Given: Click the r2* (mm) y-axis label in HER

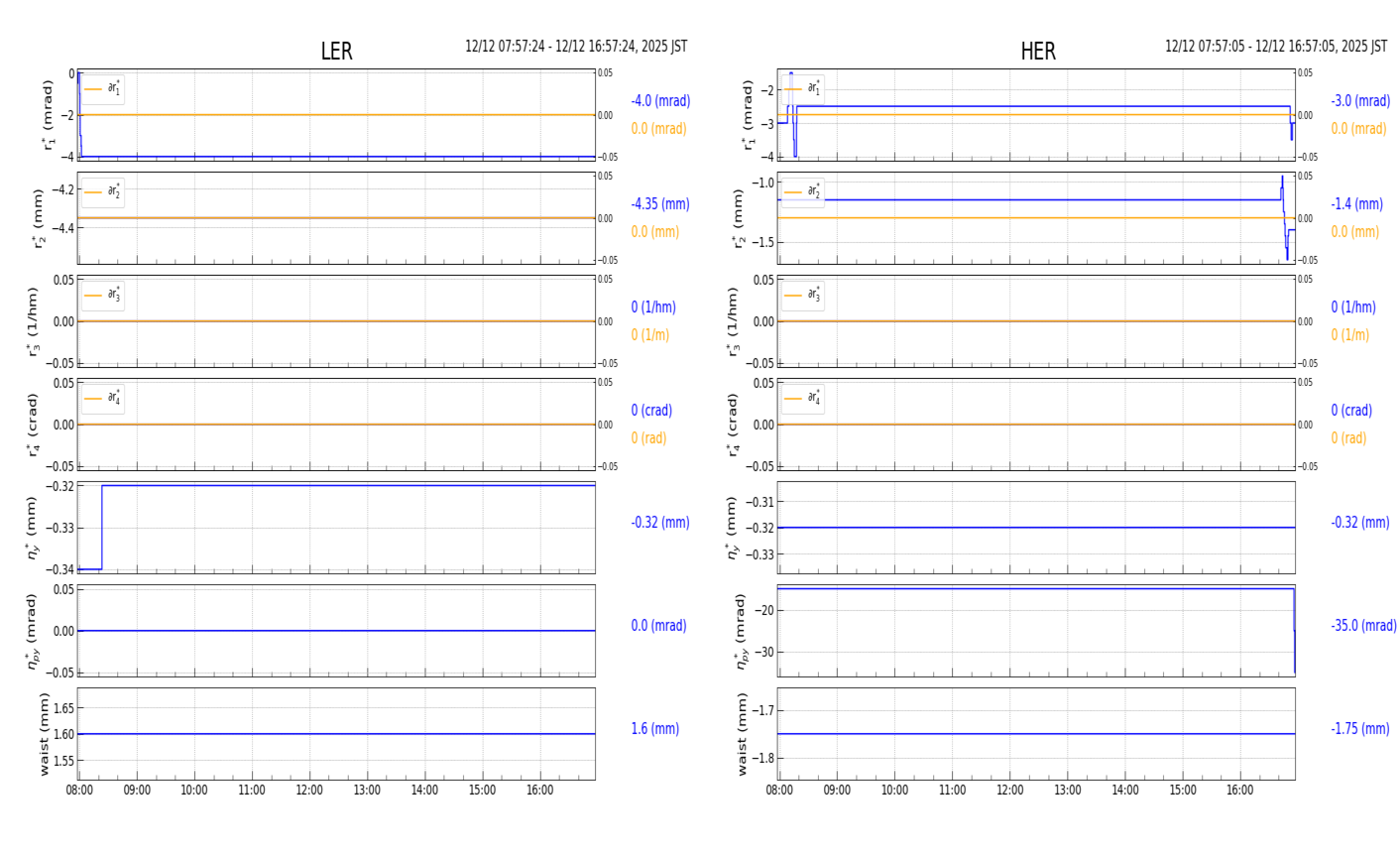Looking at the screenshot, I should 739,218.
